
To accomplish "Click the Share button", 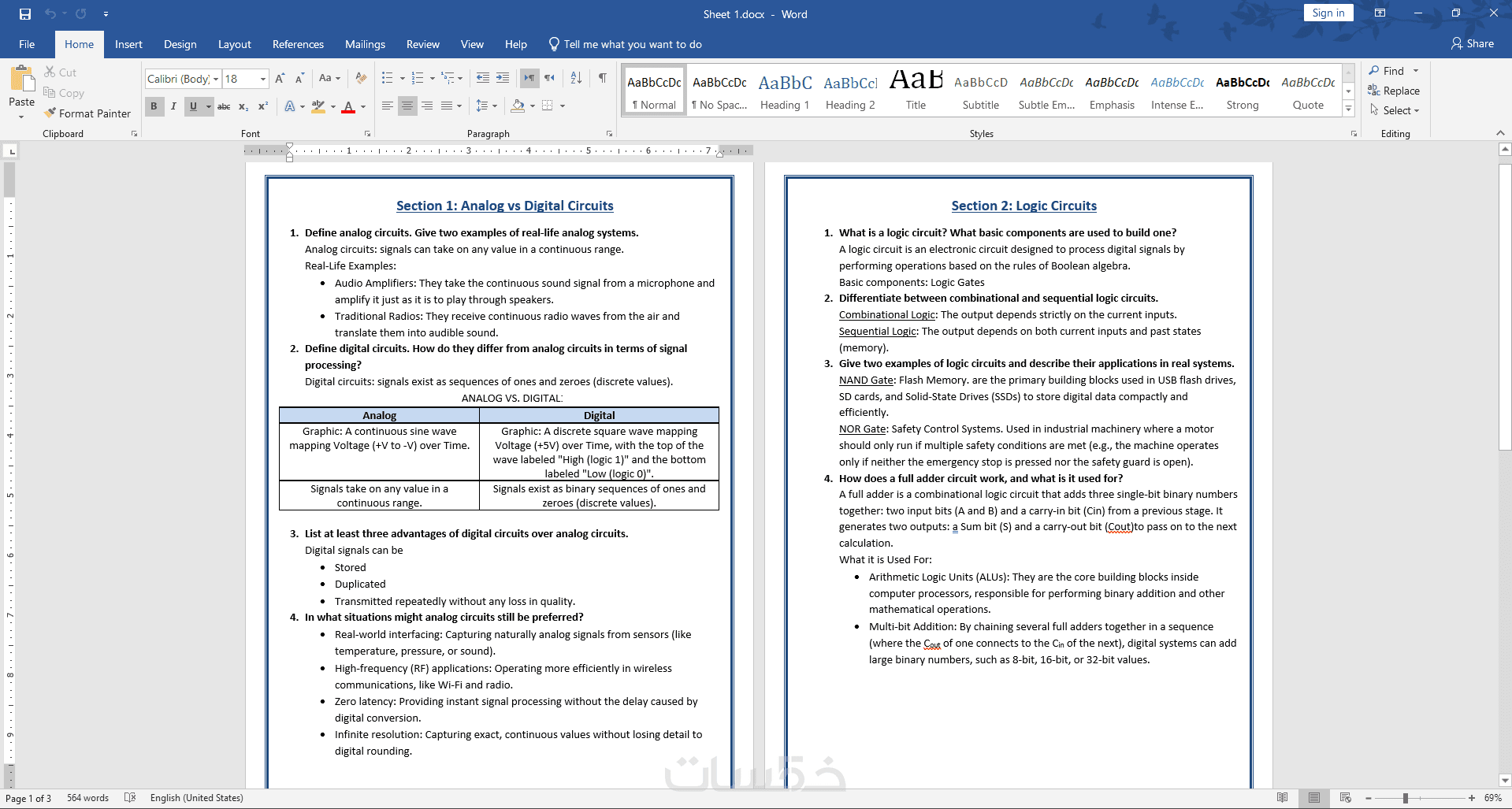I will point(1473,44).
